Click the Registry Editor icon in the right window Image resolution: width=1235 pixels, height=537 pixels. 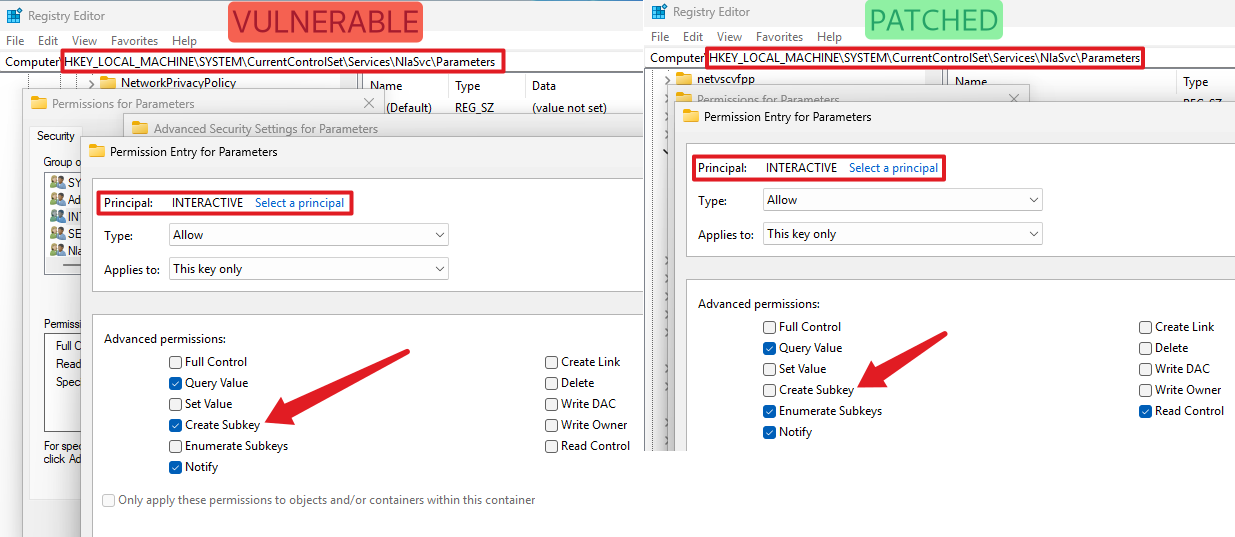659,12
